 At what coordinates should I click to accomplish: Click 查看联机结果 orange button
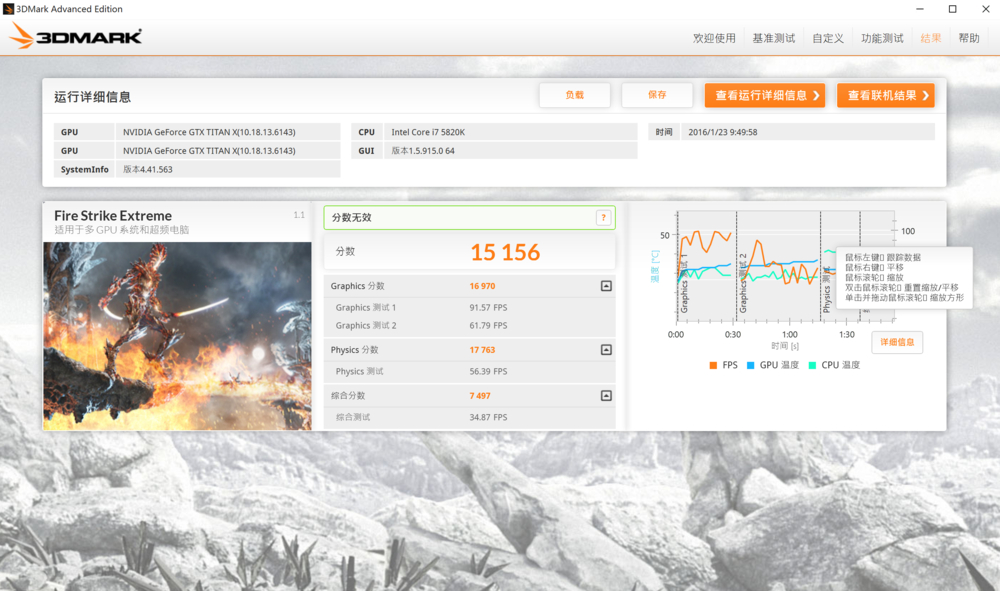tap(886, 96)
